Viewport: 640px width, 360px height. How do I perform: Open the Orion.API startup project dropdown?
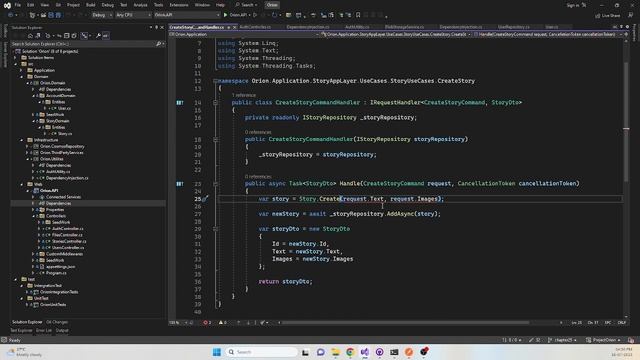(187, 15)
